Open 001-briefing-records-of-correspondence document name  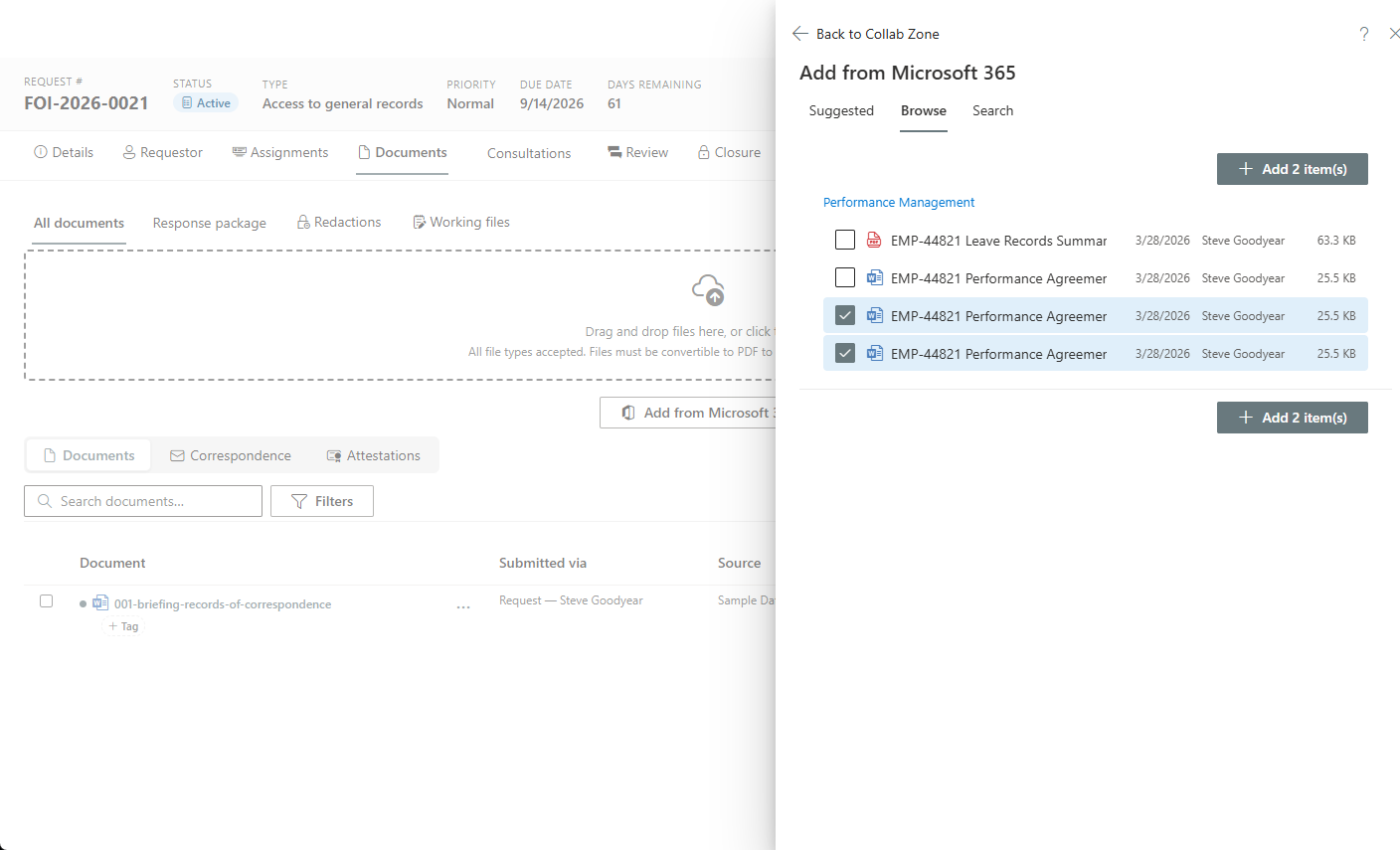223,604
